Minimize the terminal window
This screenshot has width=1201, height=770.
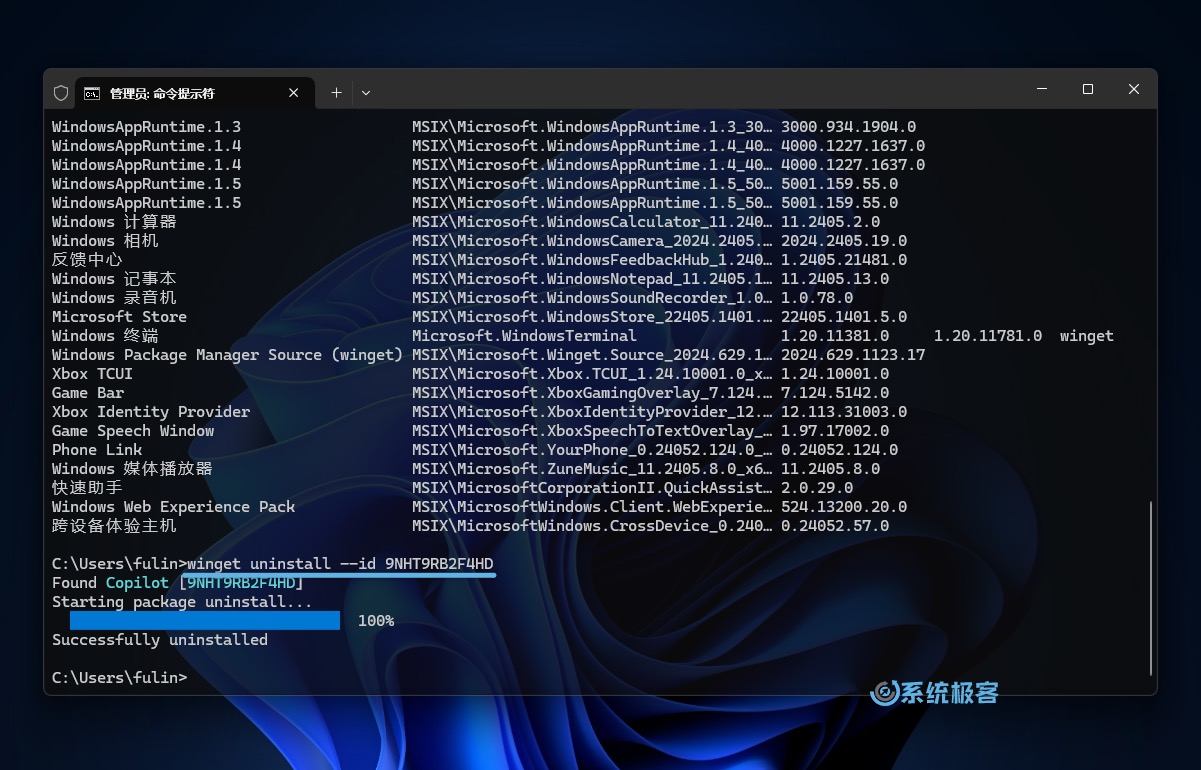(x=1042, y=89)
